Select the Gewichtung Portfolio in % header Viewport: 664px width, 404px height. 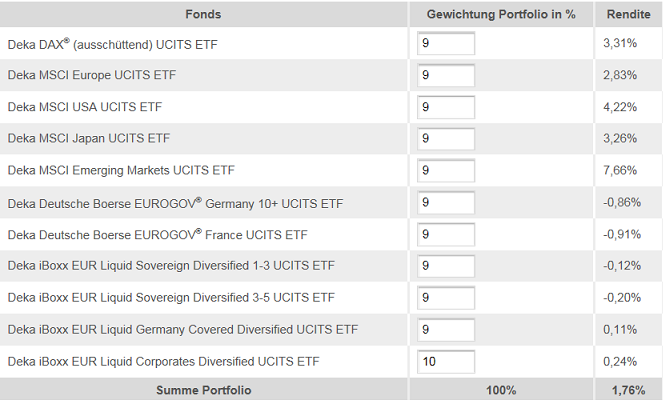(x=501, y=14)
